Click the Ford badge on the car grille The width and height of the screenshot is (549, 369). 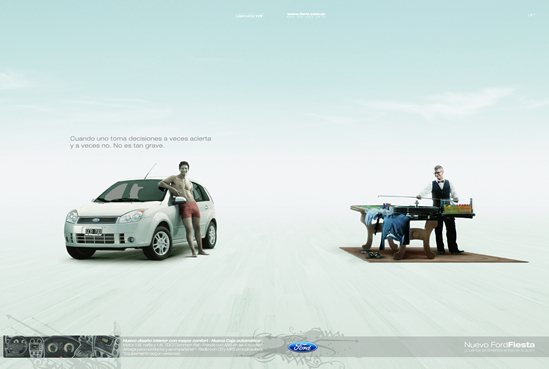(x=96, y=220)
